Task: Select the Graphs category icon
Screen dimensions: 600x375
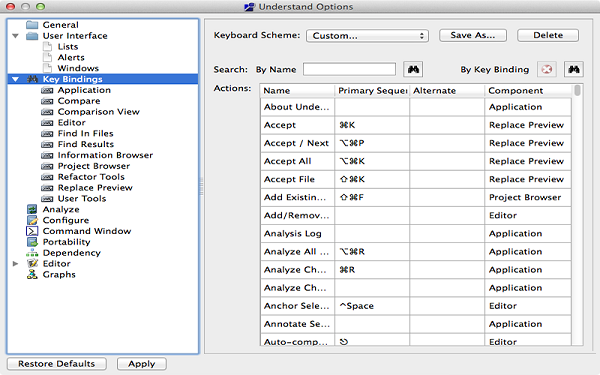Action: pyautogui.click(x=32, y=274)
